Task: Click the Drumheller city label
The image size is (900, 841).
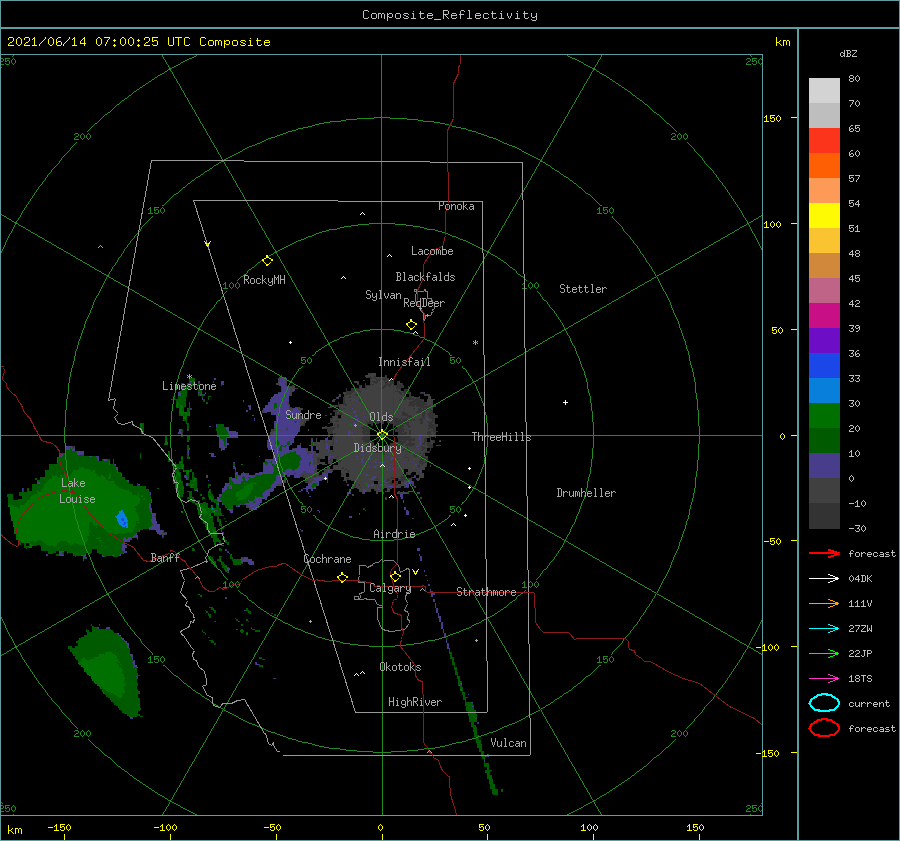Action: (586, 493)
